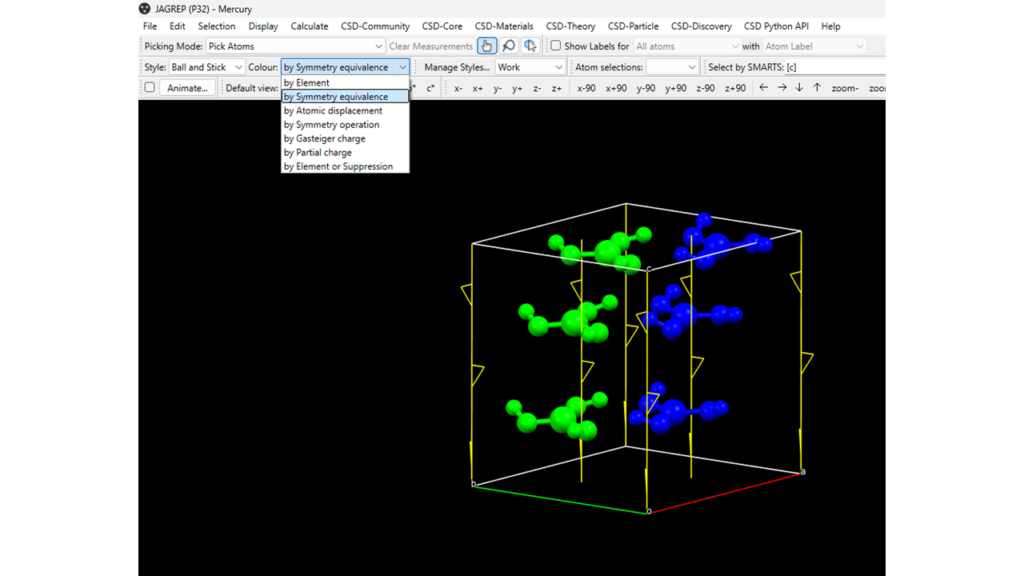This screenshot has width=1024, height=576.
Task: Click the Animate... button
Action: 187,88
